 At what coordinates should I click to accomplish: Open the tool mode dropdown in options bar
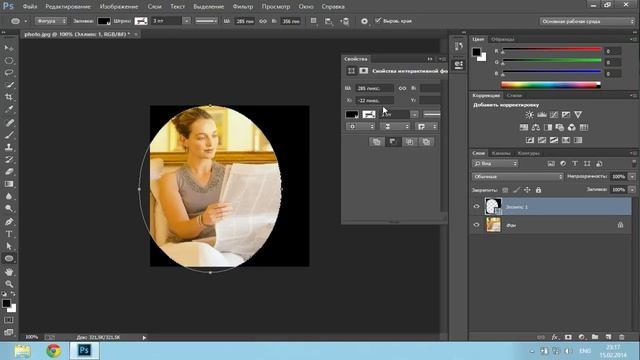(x=51, y=21)
